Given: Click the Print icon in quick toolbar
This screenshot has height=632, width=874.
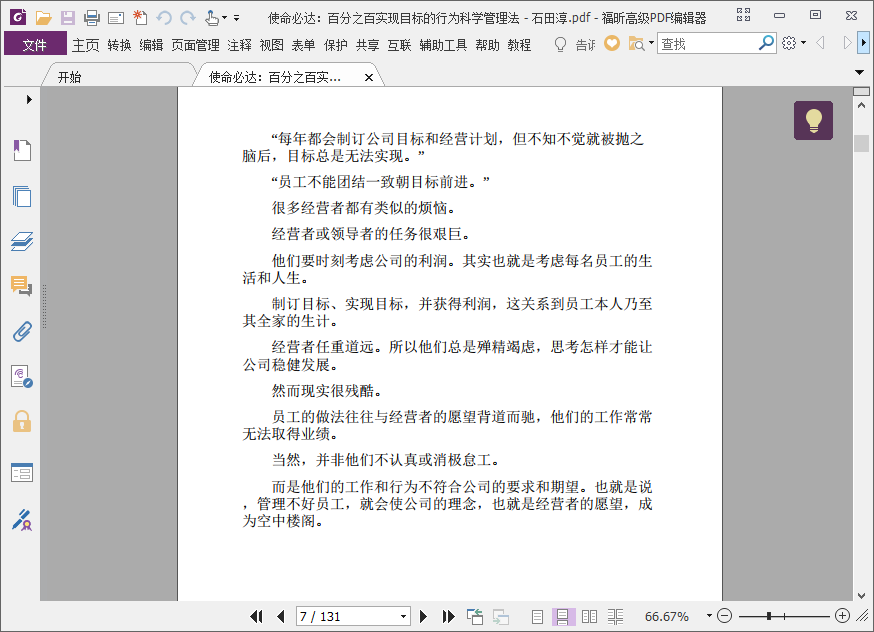Looking at the screenshot, I should (91, 18).
